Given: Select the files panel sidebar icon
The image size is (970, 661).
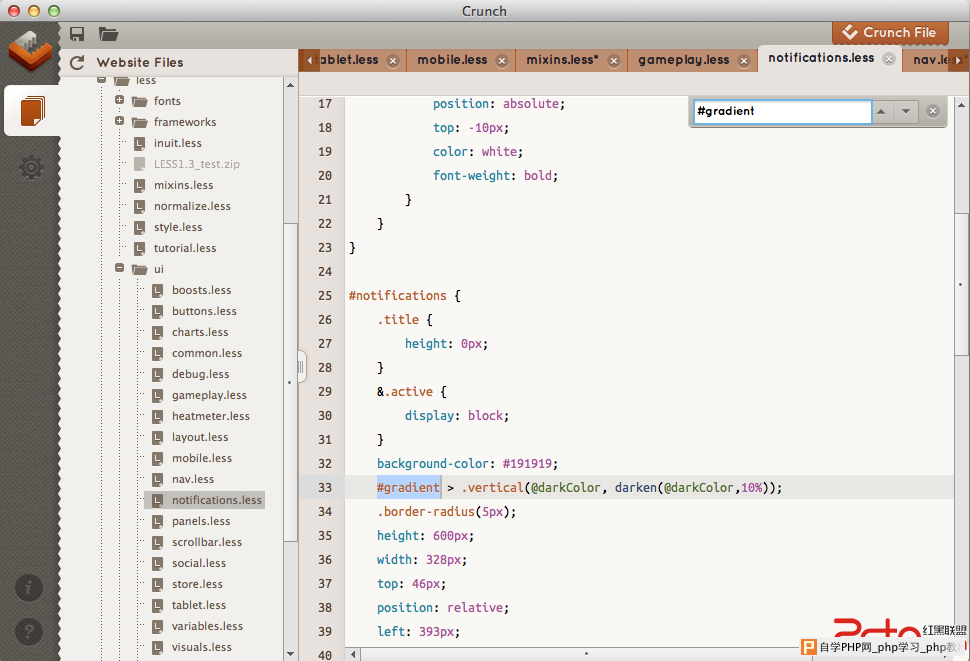Looking at the screenshot, I should pos(32,111).
